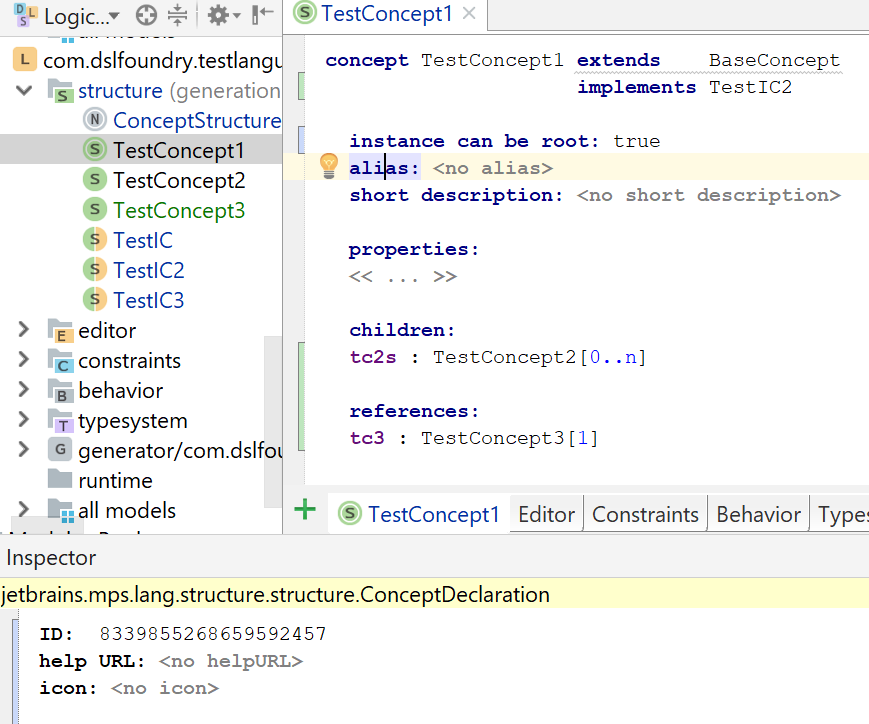Click the lightbulb intention icon beside alias
This screenshot has width=869, height=724.
(329, 166)
